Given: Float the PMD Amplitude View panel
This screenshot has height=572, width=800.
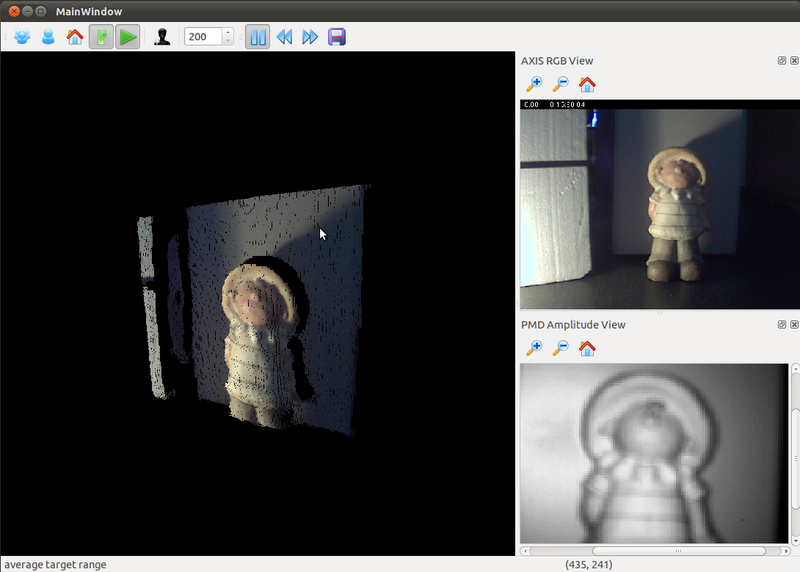Looking at the screenshot, I should 782,325.
